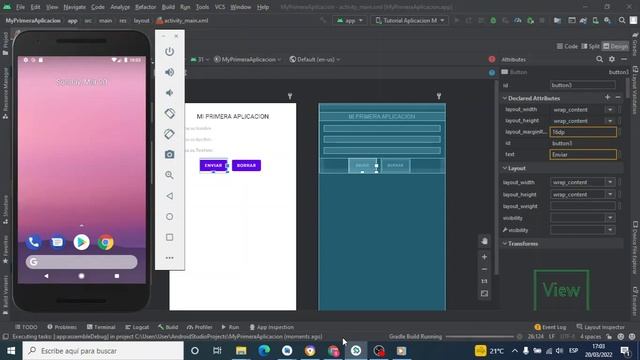Open declared layout_width dropdown arrow
The height and width of the screenshot is (360, 640).
click(610, 109)
